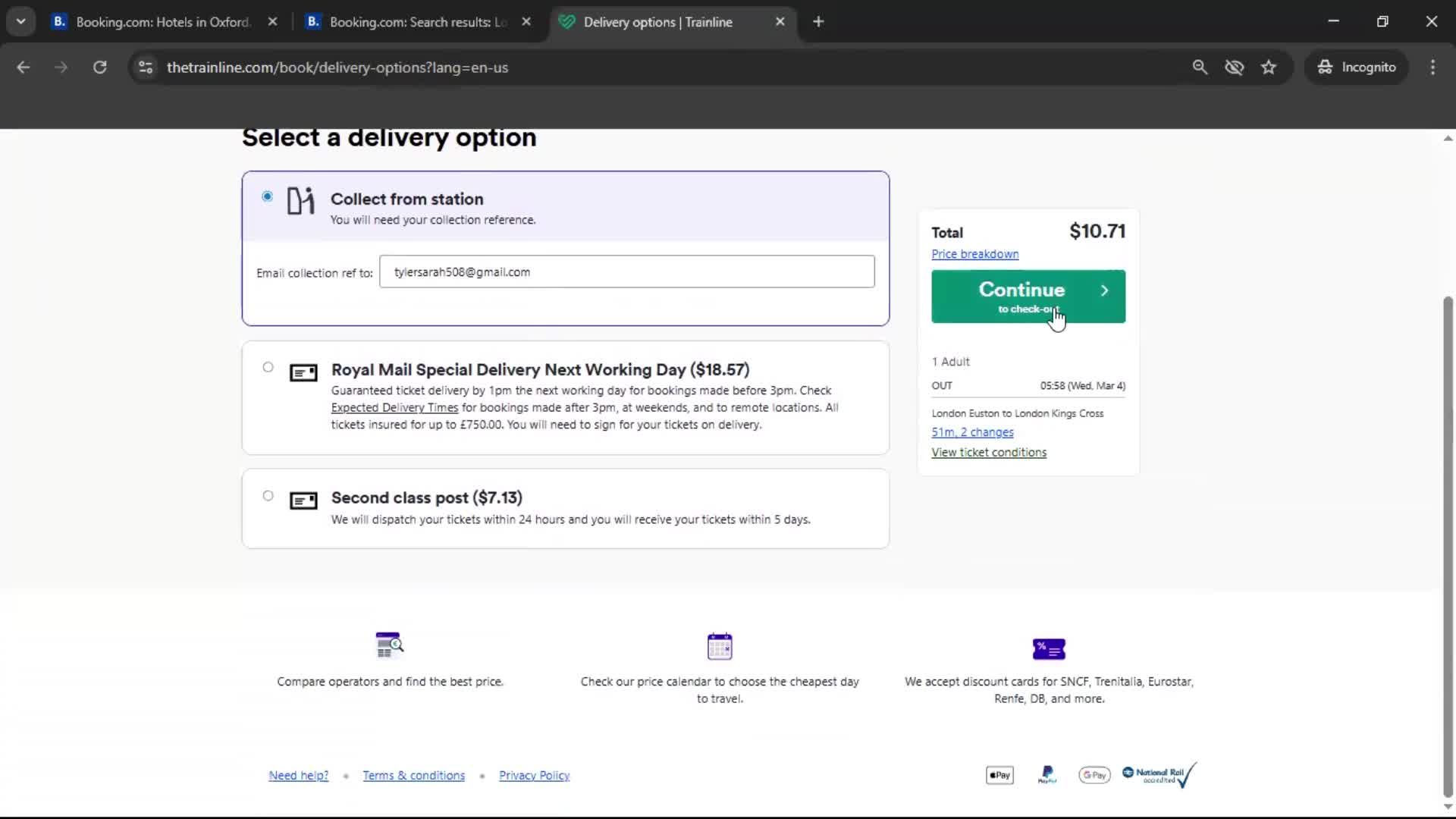Choose Royal Mail Special Delivery option
Image resolution: width=1456 pixels, height=819 pixels.
coord(267,367)
